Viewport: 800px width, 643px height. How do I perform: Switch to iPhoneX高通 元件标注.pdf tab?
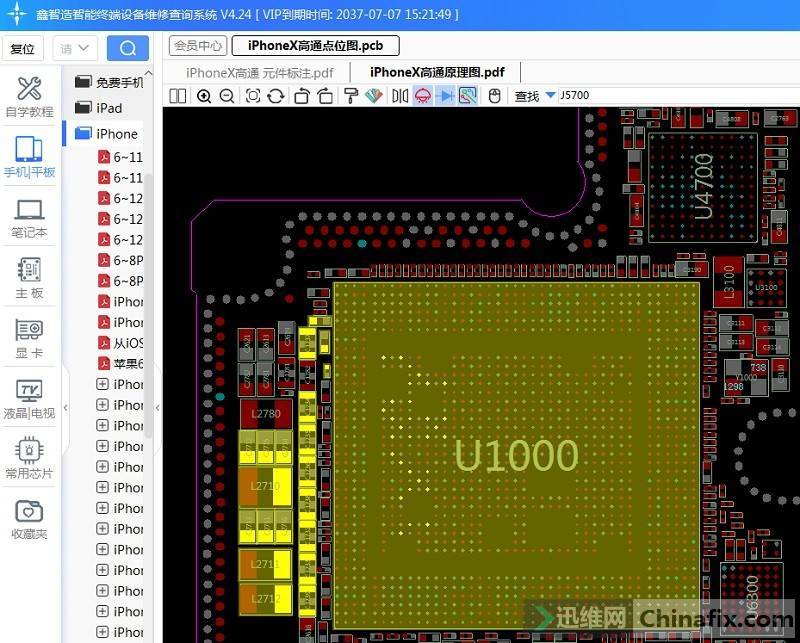coord(259,72)
